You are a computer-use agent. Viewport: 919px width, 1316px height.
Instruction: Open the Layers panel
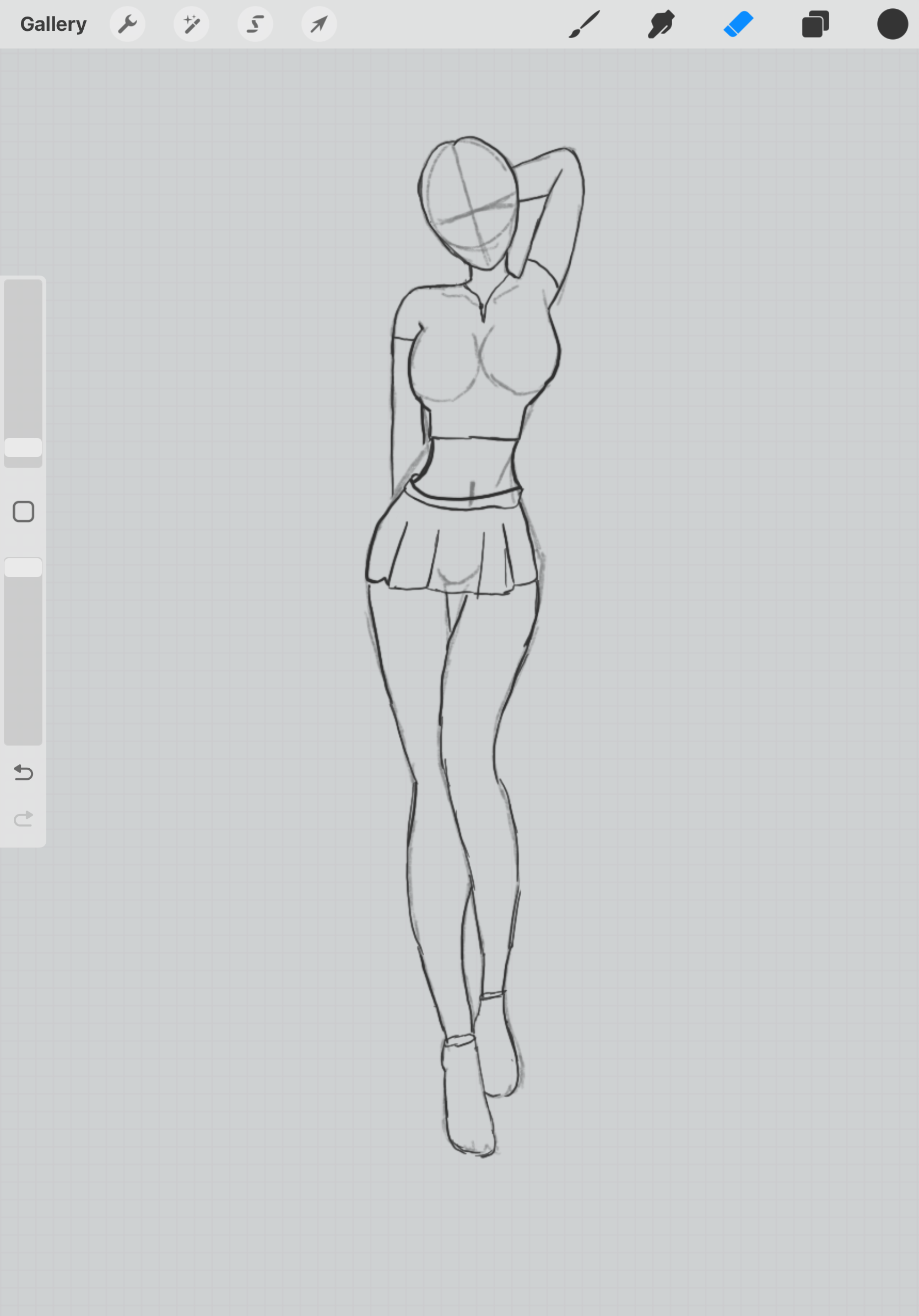[x=815, y=24]
